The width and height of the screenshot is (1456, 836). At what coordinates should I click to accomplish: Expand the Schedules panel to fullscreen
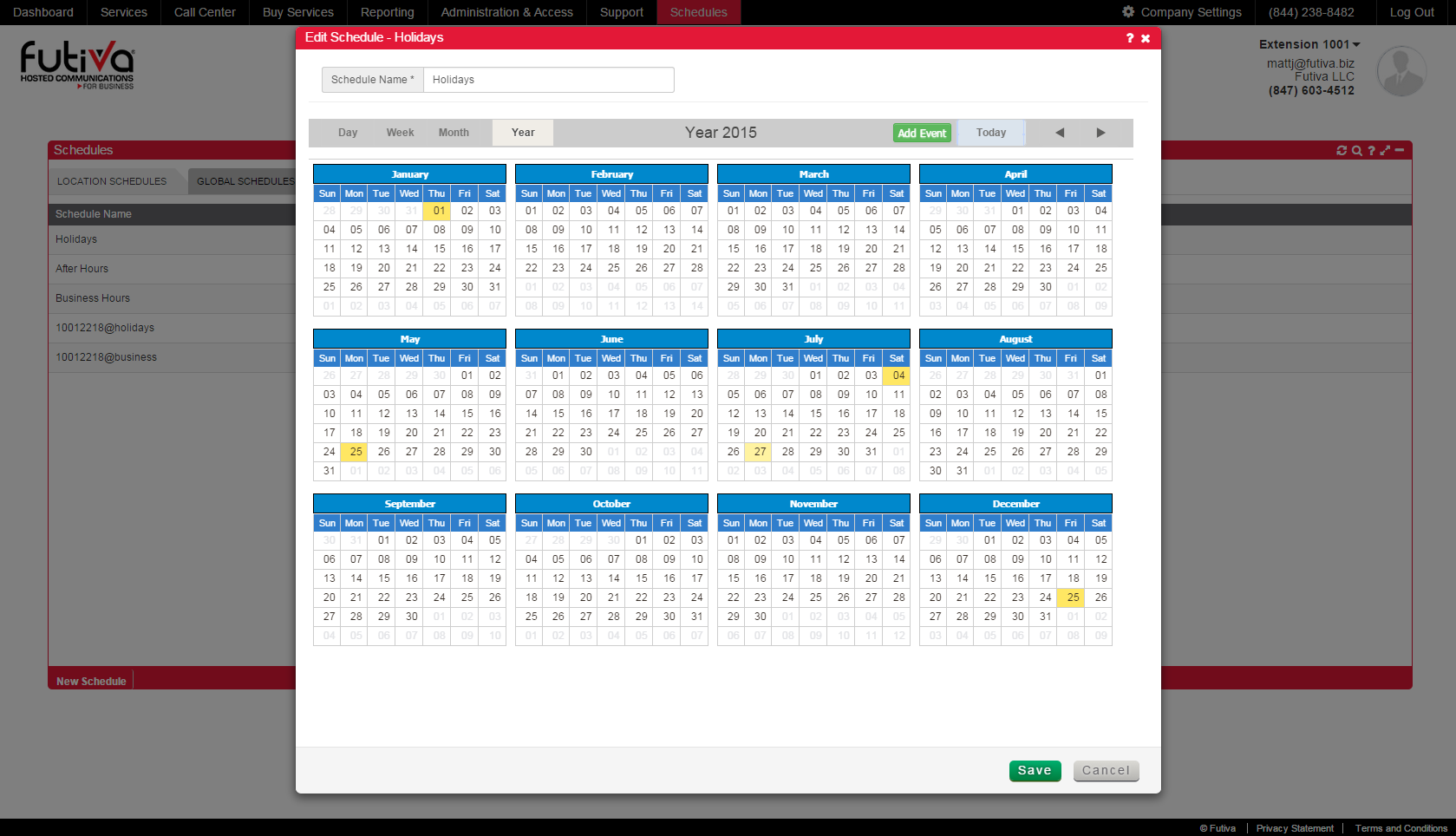coord(1385,150)
